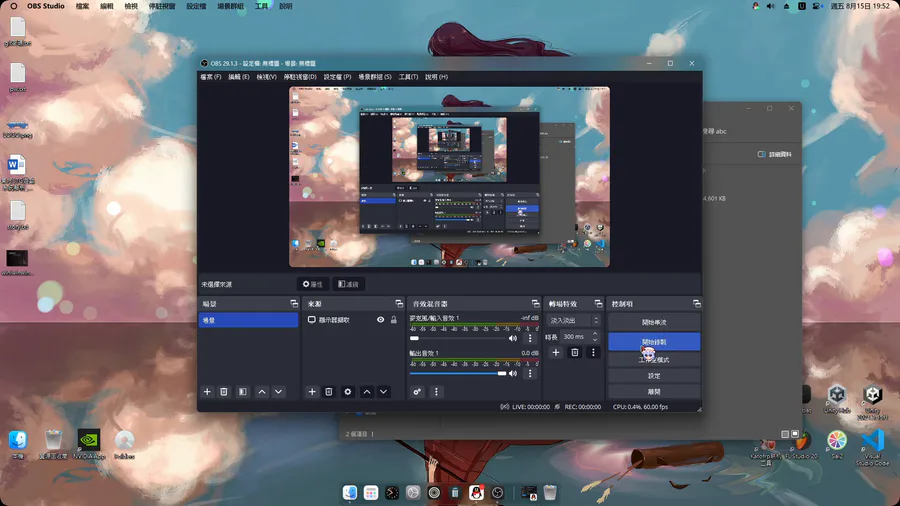Adjust the Desktop Audio volume slider

coord(457,373)
